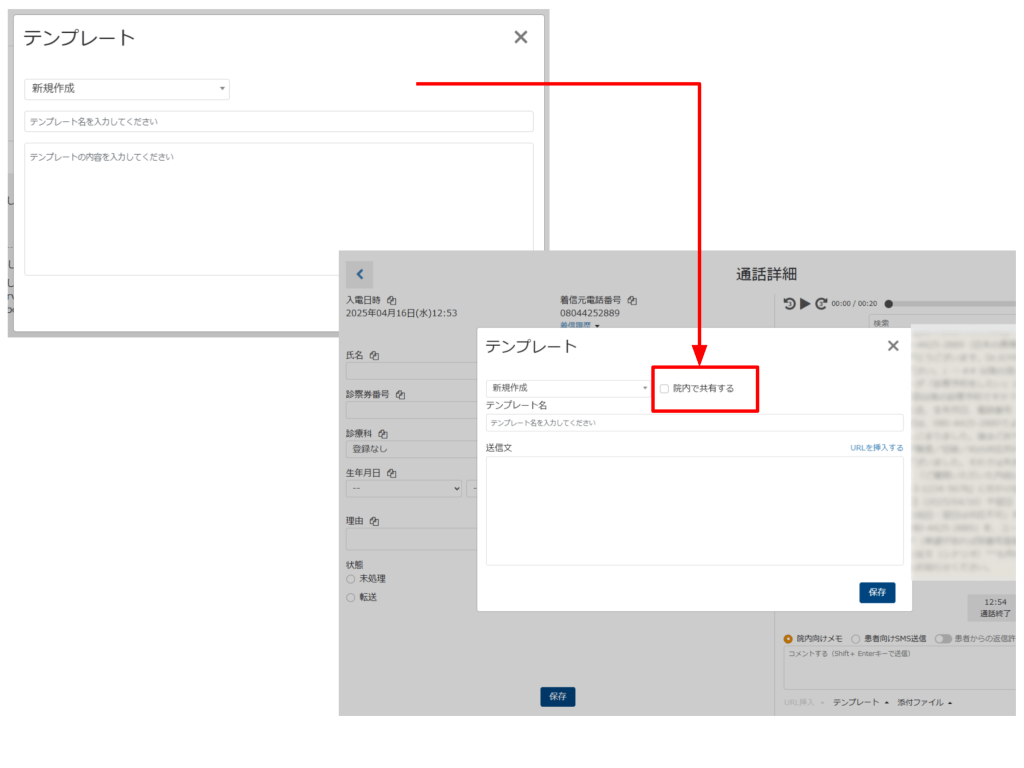Click copy icon next to 着信元電話番号
The width and height of the screenshot is (1024, 768).
coord(632,300)
